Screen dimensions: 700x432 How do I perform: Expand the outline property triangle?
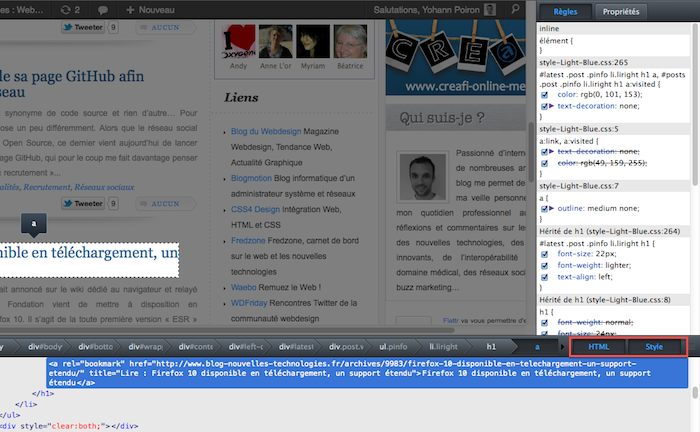coord(552,208)
